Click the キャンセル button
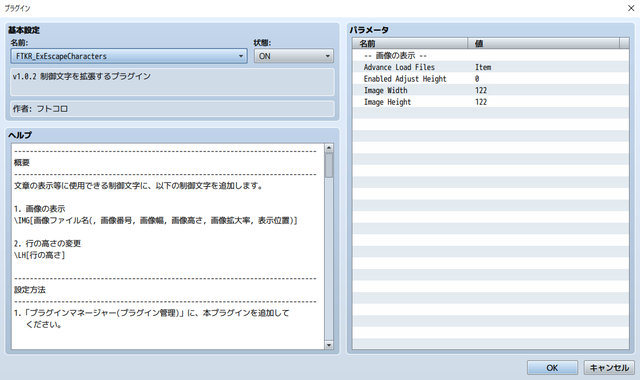Screen dimensions: 640x380 (609, 368)
